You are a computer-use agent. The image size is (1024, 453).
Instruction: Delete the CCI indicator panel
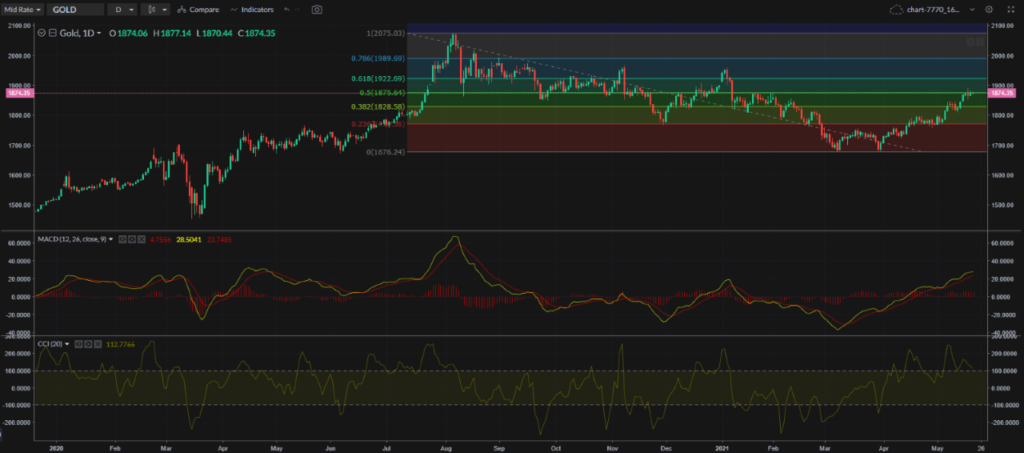[99, 344]
